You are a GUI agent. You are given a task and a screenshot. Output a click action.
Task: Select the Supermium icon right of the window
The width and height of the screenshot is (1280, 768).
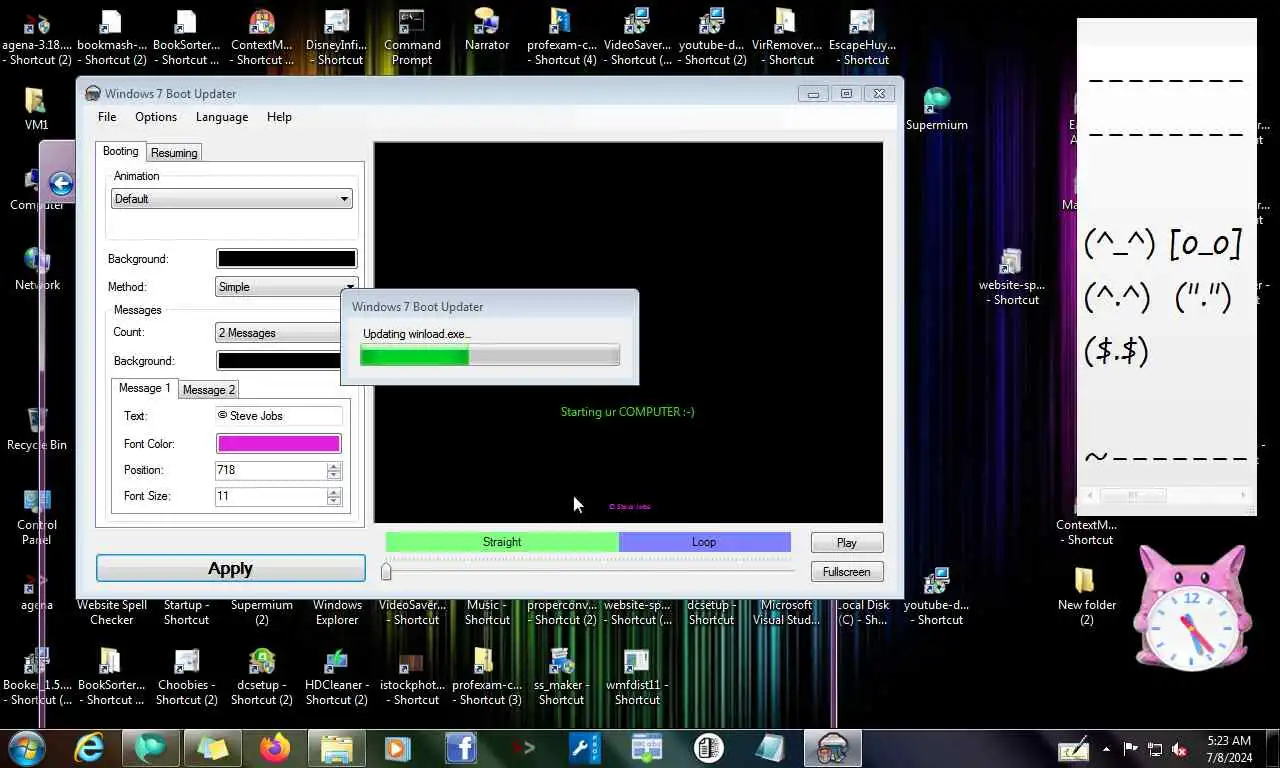tap(937, 108)
